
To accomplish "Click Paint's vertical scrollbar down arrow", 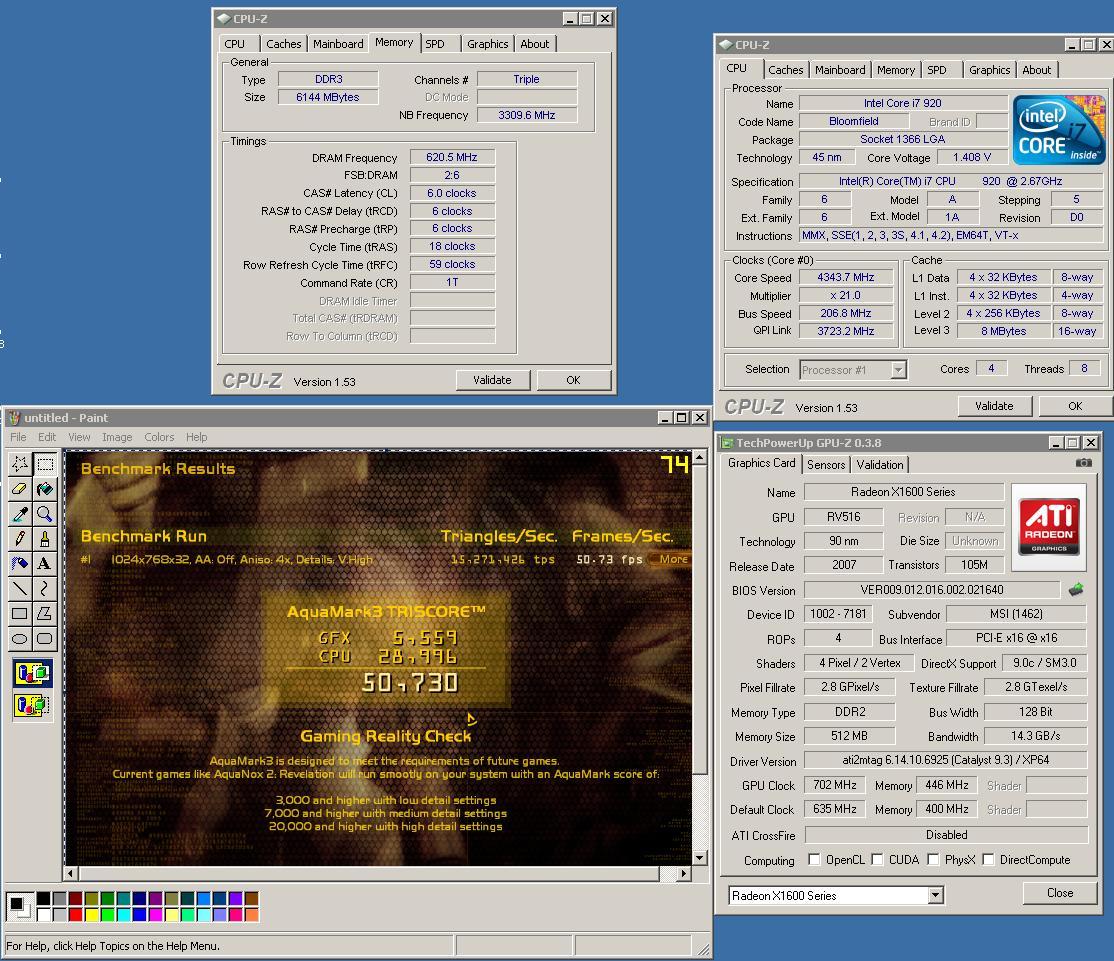I will (x=700, y=857).
